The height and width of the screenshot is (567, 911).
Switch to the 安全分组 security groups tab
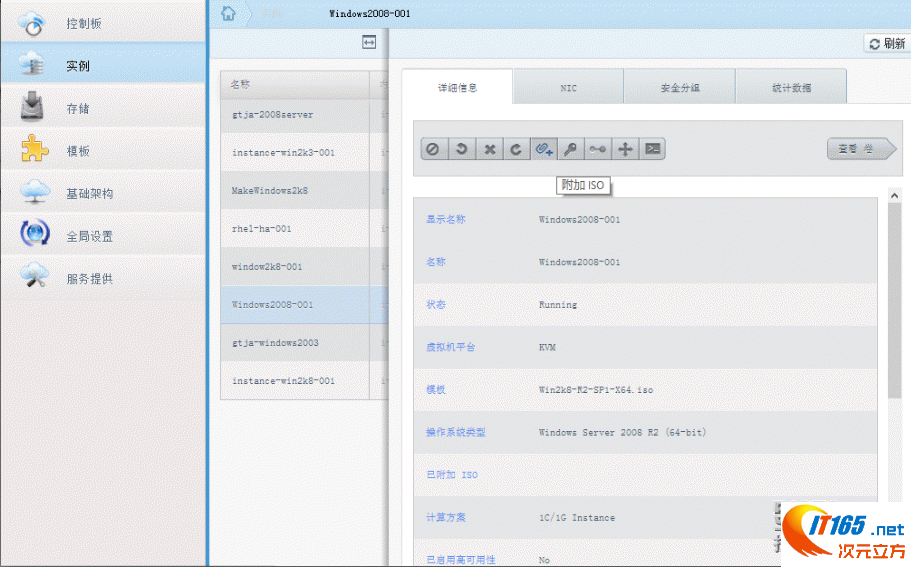coord(680,88)
